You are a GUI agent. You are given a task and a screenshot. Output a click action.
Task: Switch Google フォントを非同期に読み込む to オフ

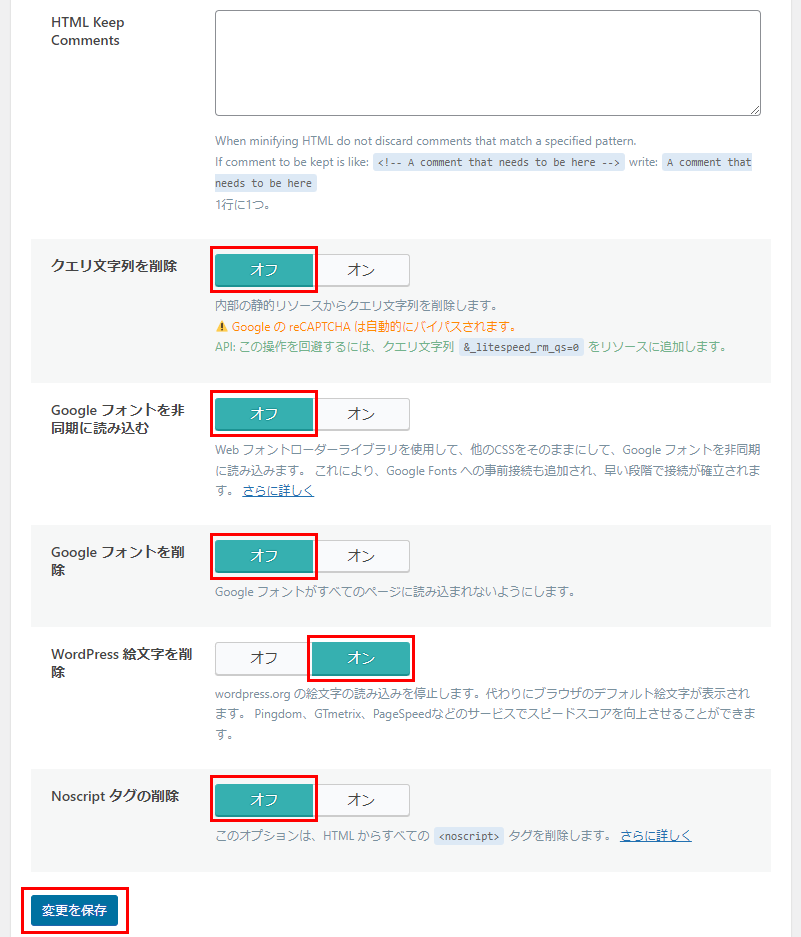[x=264, y=414]
